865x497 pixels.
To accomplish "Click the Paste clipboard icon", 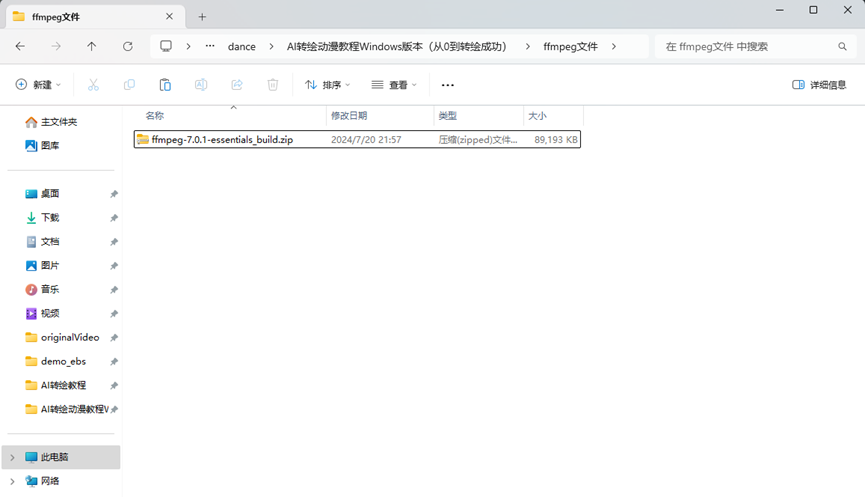I will coord(165,85).
